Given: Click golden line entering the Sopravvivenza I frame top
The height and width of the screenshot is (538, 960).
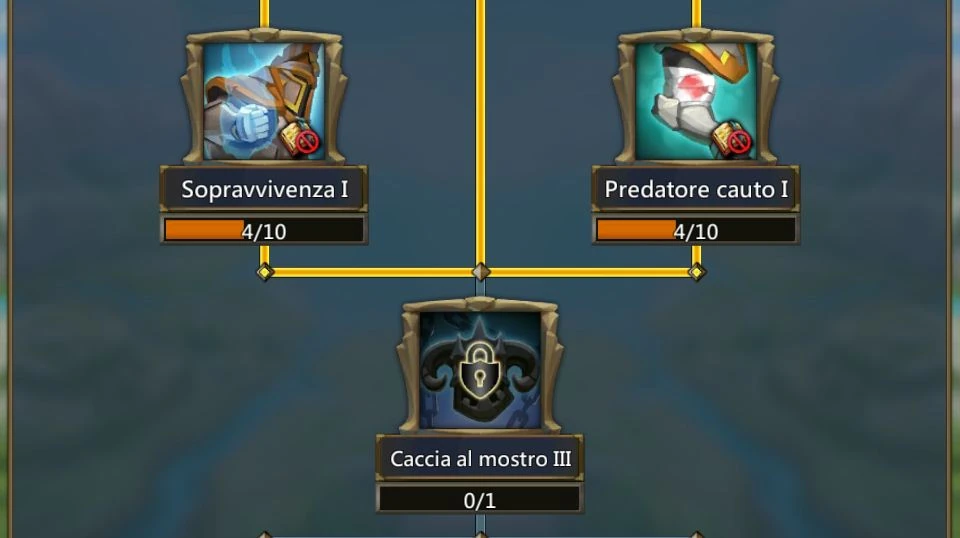Looking at the screenshot, I should coord(264,14).
